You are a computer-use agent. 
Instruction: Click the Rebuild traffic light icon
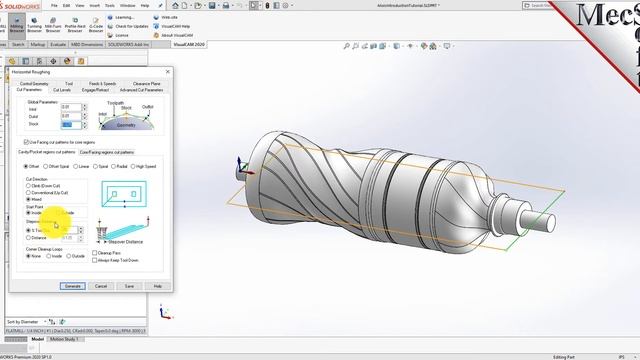click(x=267, y=6)
